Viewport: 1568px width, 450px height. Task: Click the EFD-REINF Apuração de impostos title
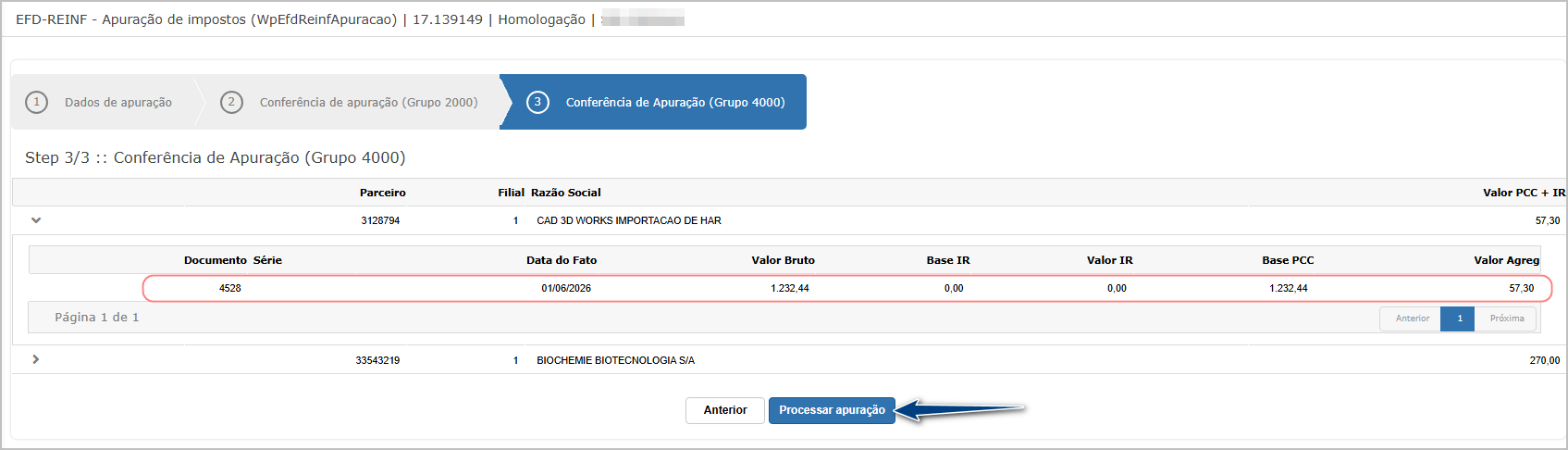[x=206, y=19]
